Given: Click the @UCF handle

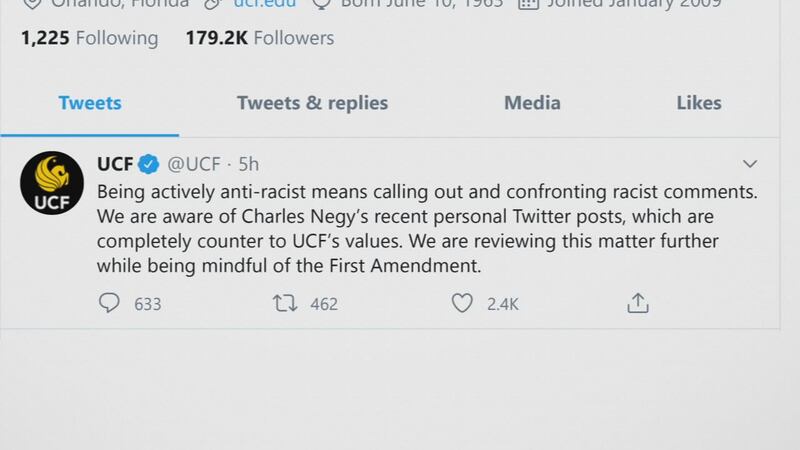Looking at the screenshot, I should pyautogui.click(x=194, y=164).
